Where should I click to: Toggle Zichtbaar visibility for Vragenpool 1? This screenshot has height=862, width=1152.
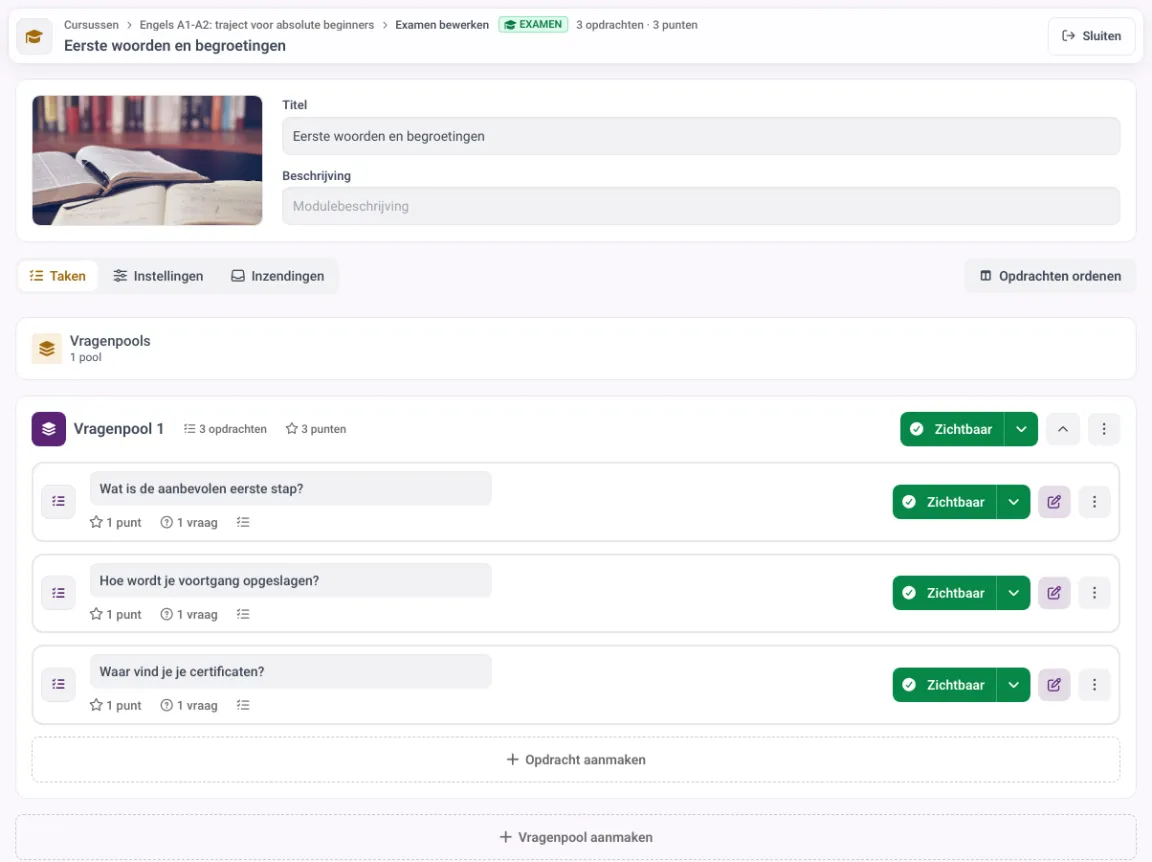click(952, 429)
